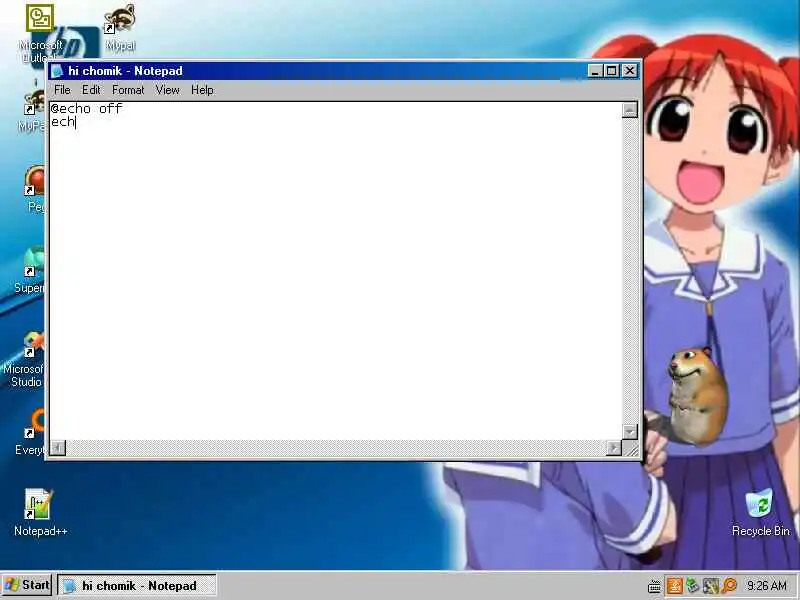Open the View menu in Notepad
Viewport: 800px width, 600px height.
[167, 90]
